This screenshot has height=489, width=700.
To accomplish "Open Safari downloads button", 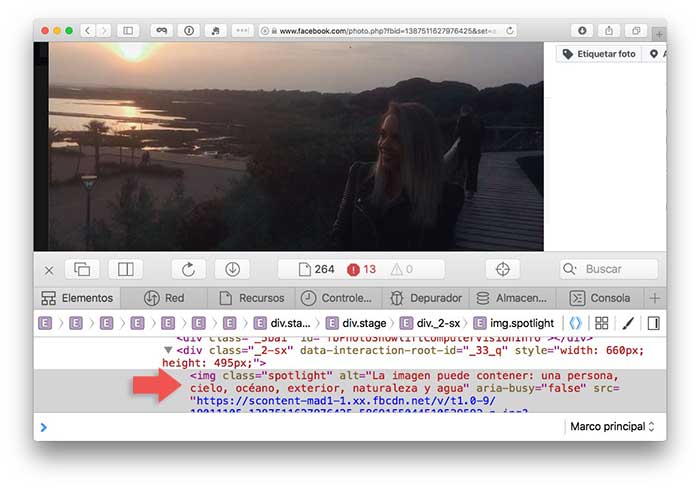I will tap(582, 30).
